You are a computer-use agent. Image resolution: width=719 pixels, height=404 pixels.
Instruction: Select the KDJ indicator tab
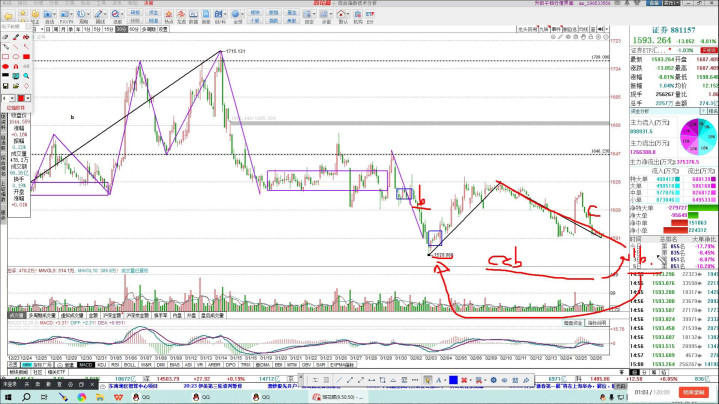pyautogui.click(x=102, y=365)
